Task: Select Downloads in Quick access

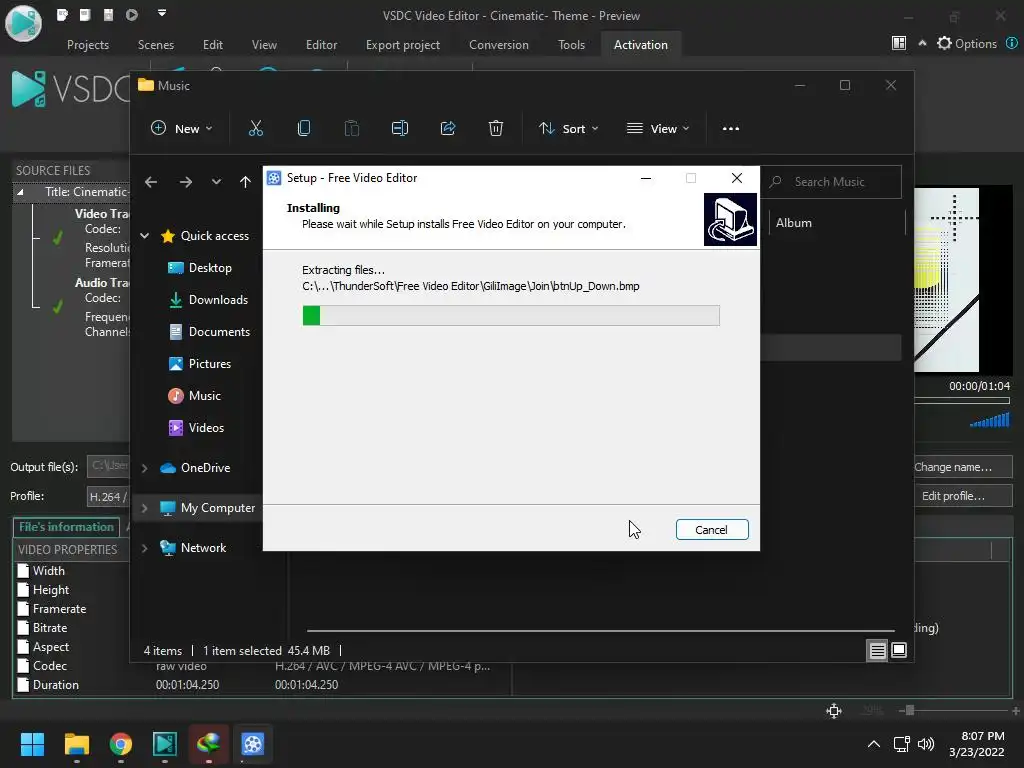Action: 208,300
